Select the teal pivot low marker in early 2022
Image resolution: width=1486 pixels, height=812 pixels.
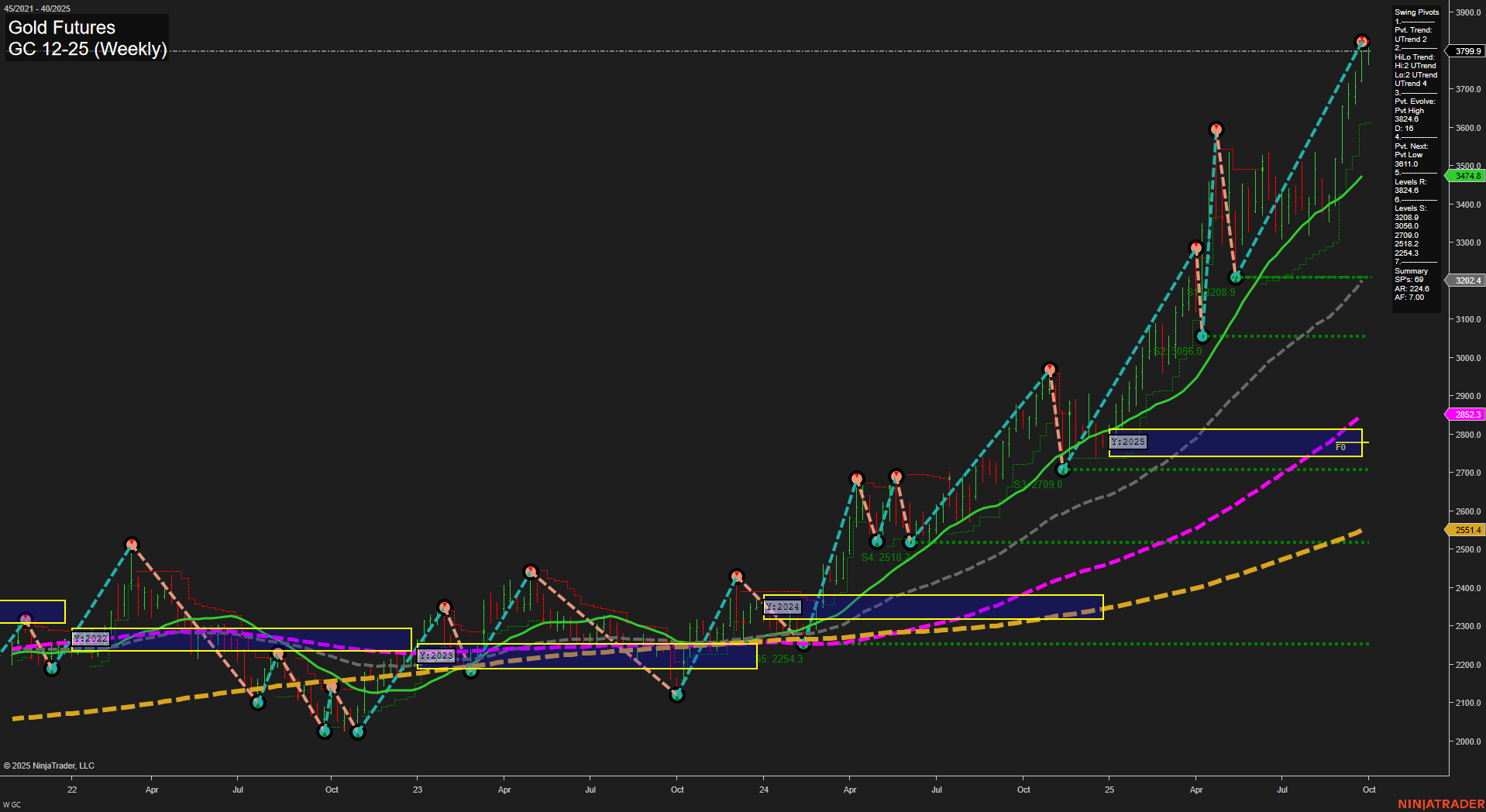[x=52, y=666]
